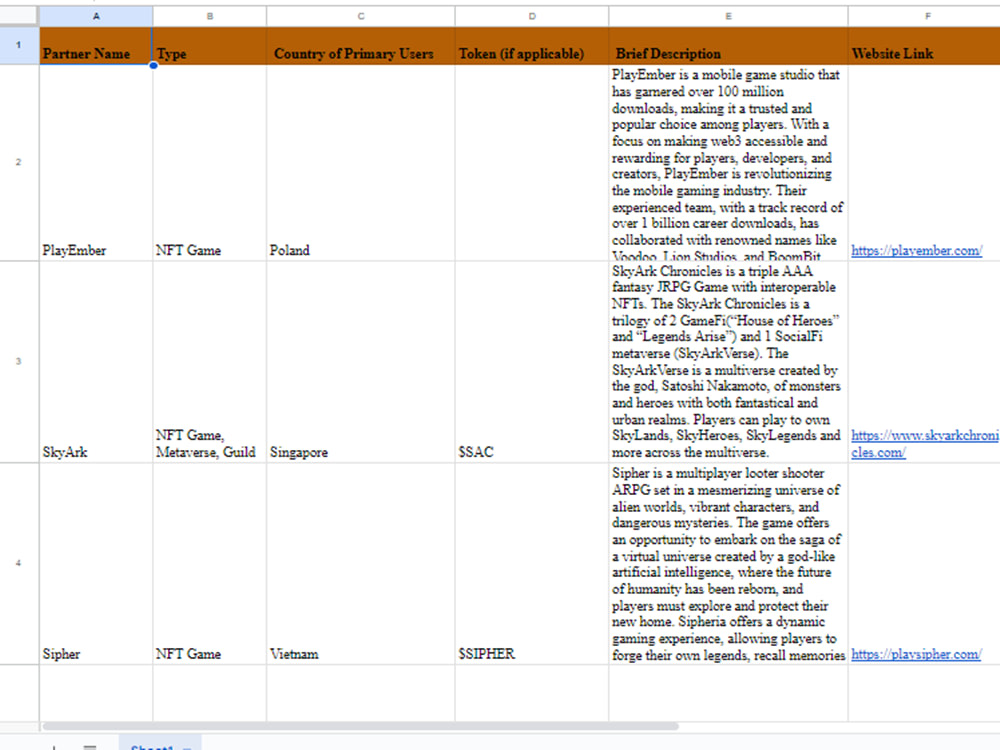Viewport: 1000px width, 750px height.
Task: Select the "Sipher" partner name cell
Action: tap(96, 563)
